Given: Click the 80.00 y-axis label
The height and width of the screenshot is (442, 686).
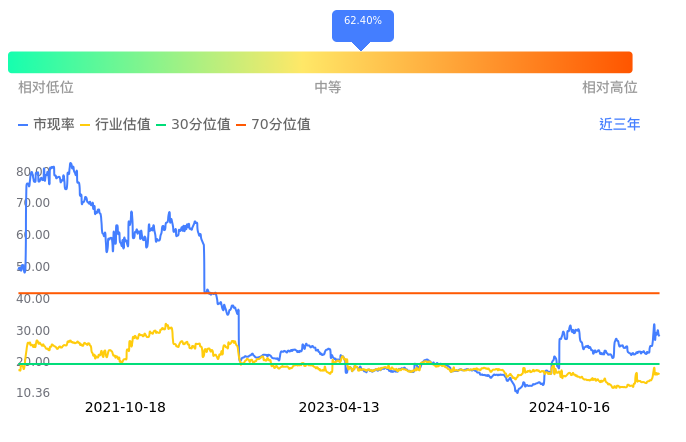Looking at the screenshot, I should pyautogui.click(x=33, y=172).
